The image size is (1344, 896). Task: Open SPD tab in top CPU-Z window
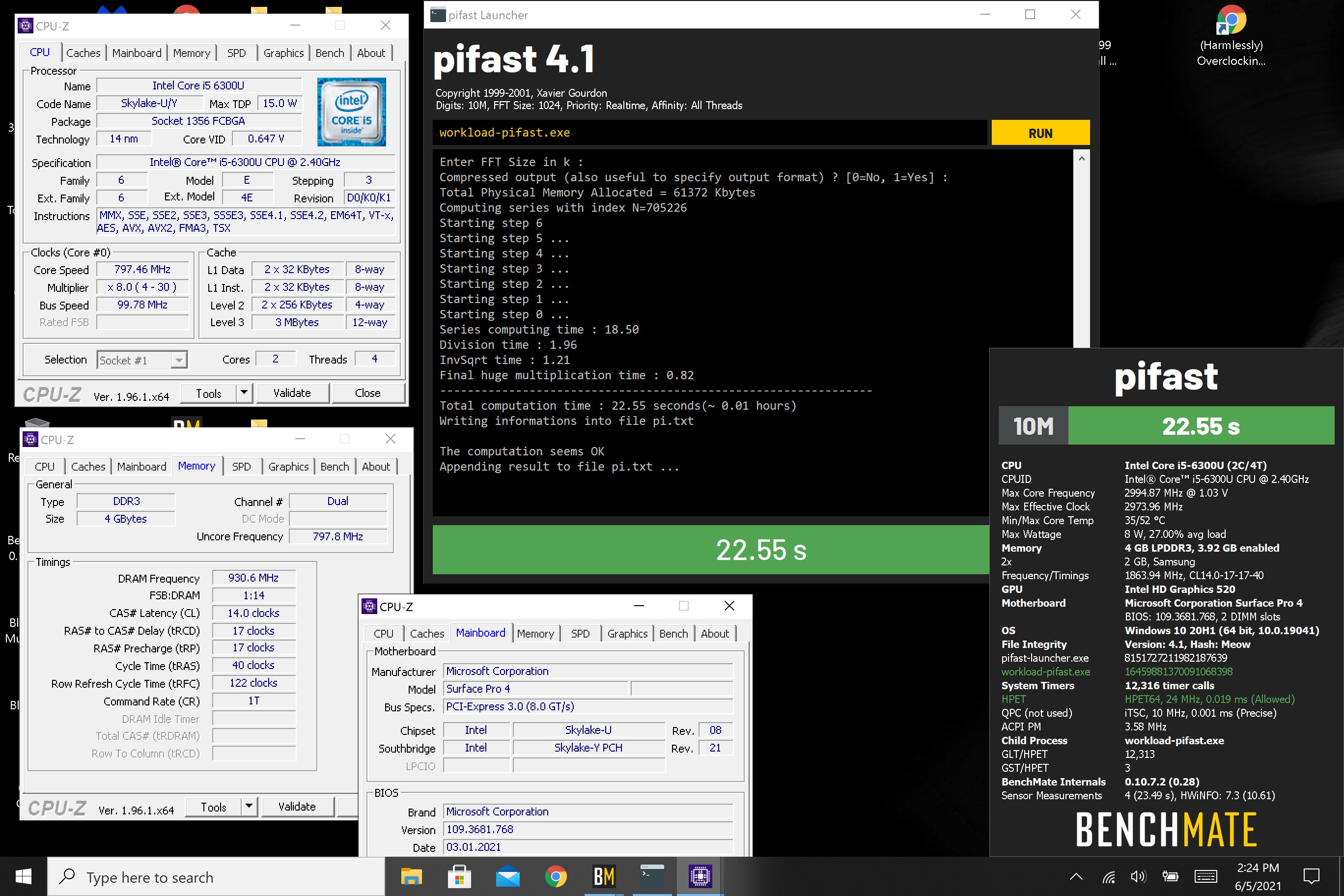(x=236, y=53)
